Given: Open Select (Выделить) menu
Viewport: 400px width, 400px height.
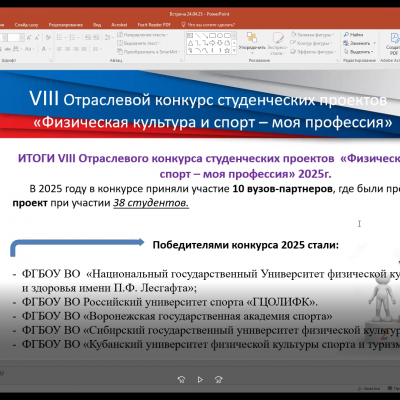Looking at the screenshot, I should (x=358, y=52).
